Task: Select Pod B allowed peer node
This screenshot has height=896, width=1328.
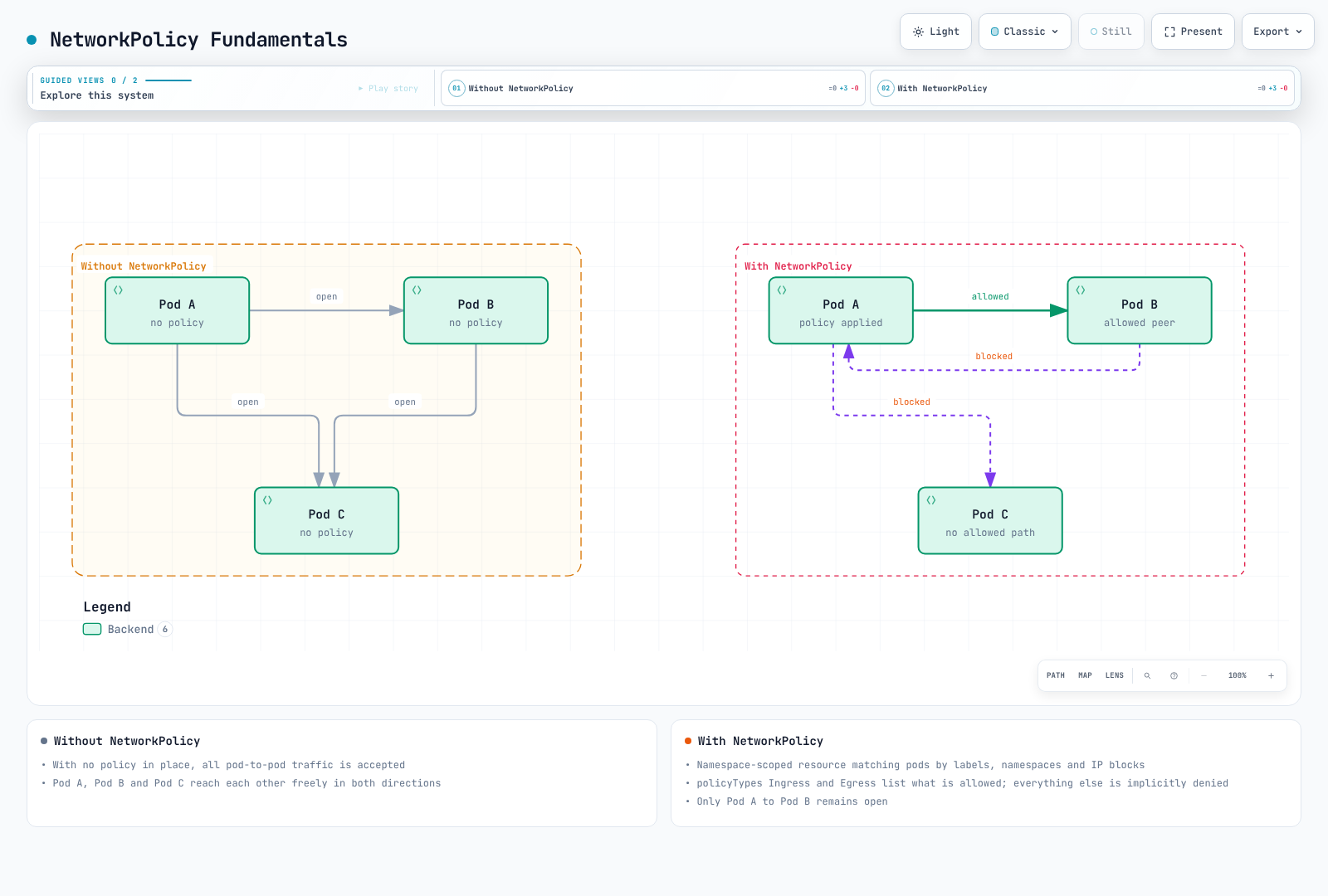Action: [x=1140, y=310]
